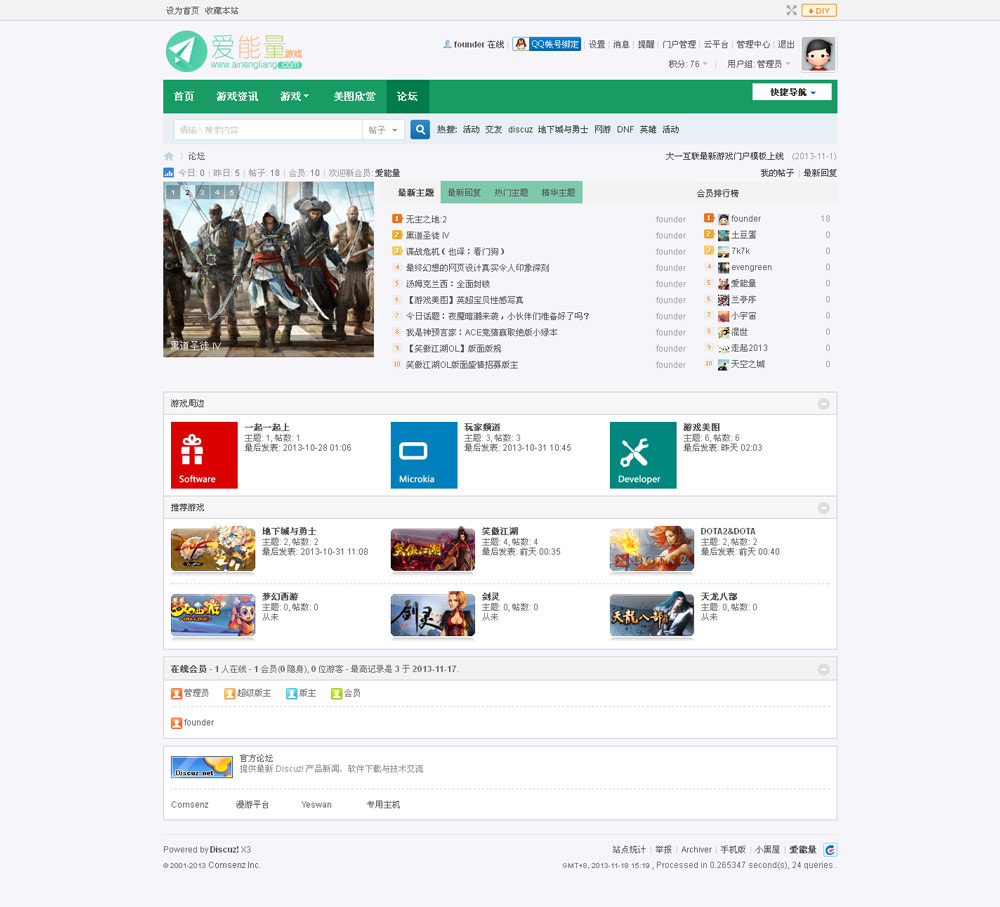Expand the 积分: 76 dropdown
Screen dimensions: 1000x907
click(x=688, y=64)
